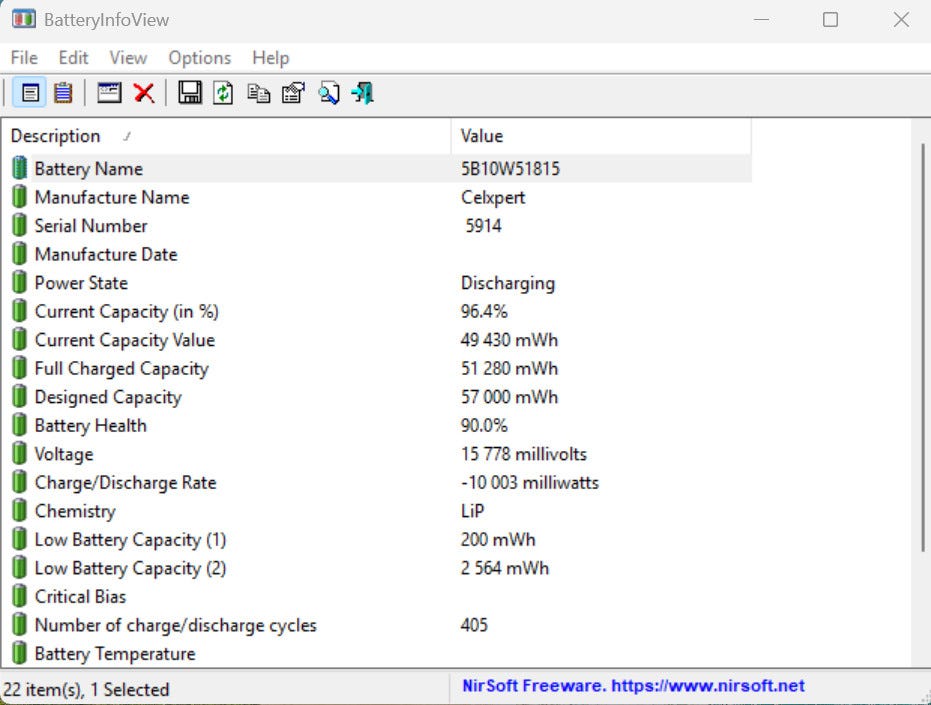
Task: Select the Serial Number row
Action: point(377,225)
